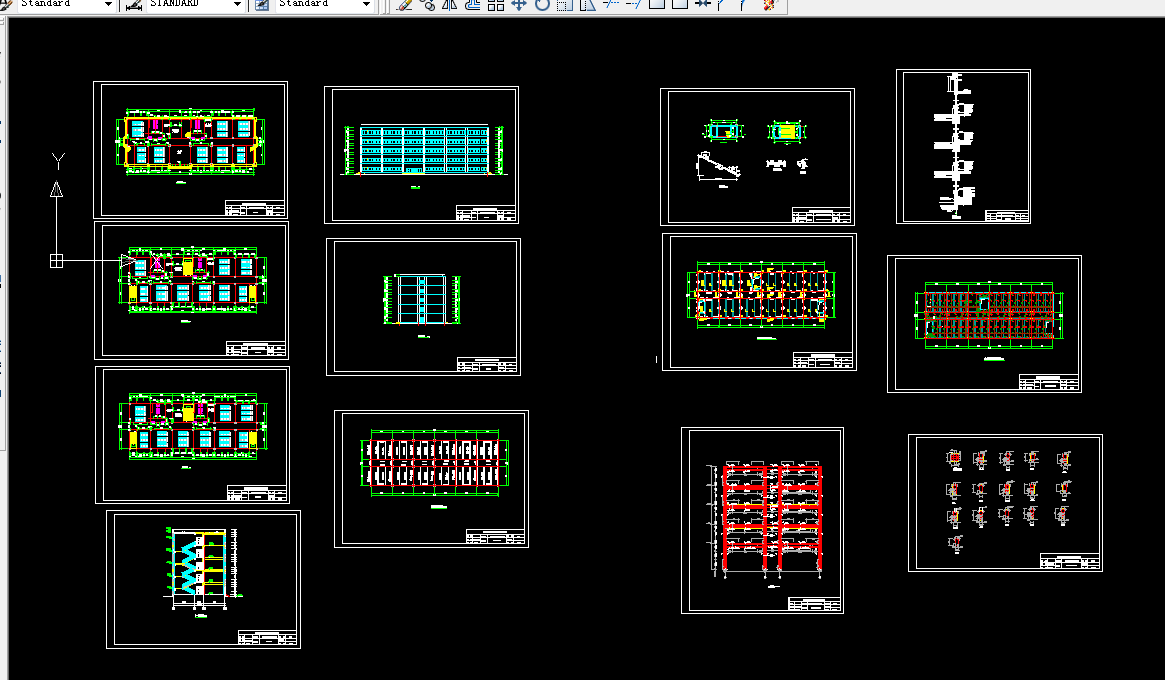Pick the stair plan details sheet with two small plans
This screenshot has width=1165, height=680.
coord(757,157)
